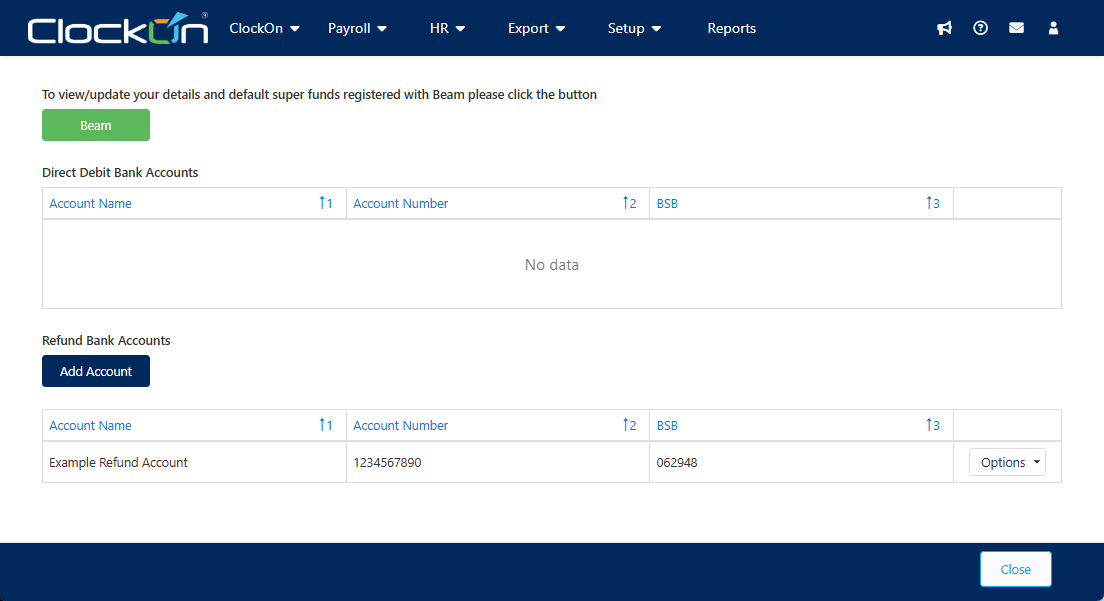Open Options dropdown for Example Refund Account
1104x601 pixels.
pos(1007,462)
